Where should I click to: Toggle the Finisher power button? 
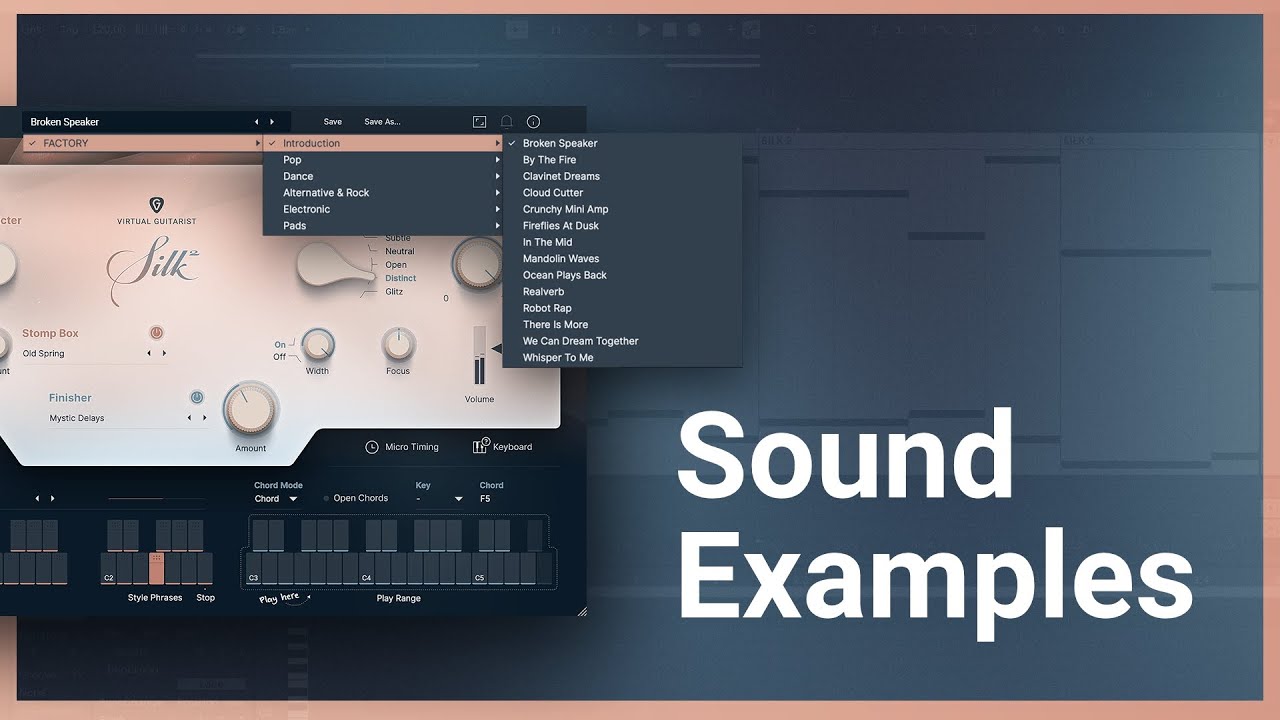[x=197, y=397]
